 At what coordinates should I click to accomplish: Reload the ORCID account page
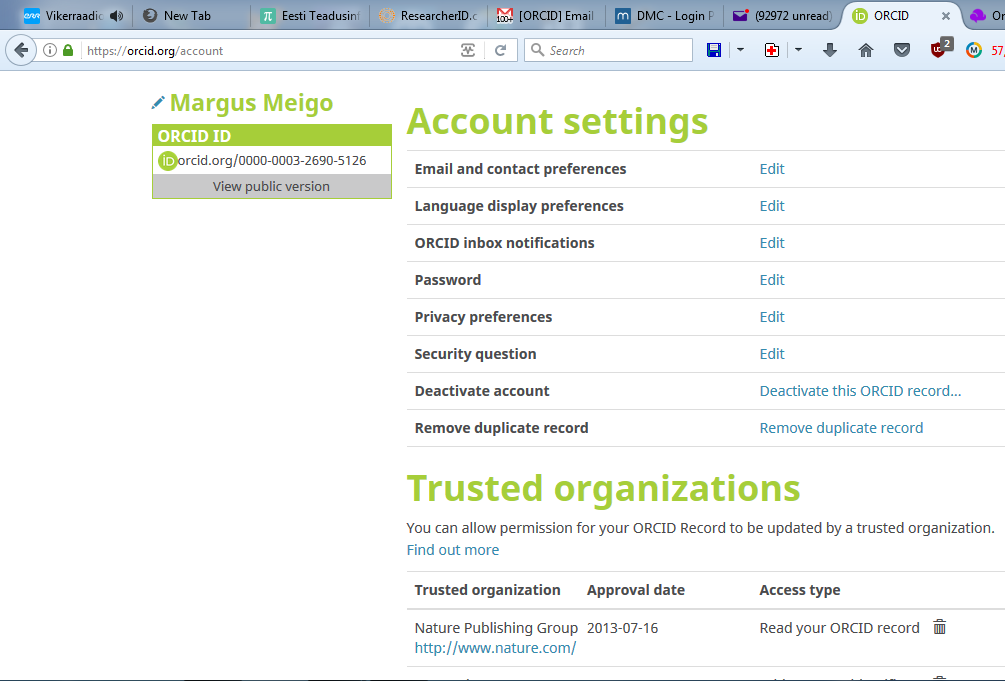point(501,50)
